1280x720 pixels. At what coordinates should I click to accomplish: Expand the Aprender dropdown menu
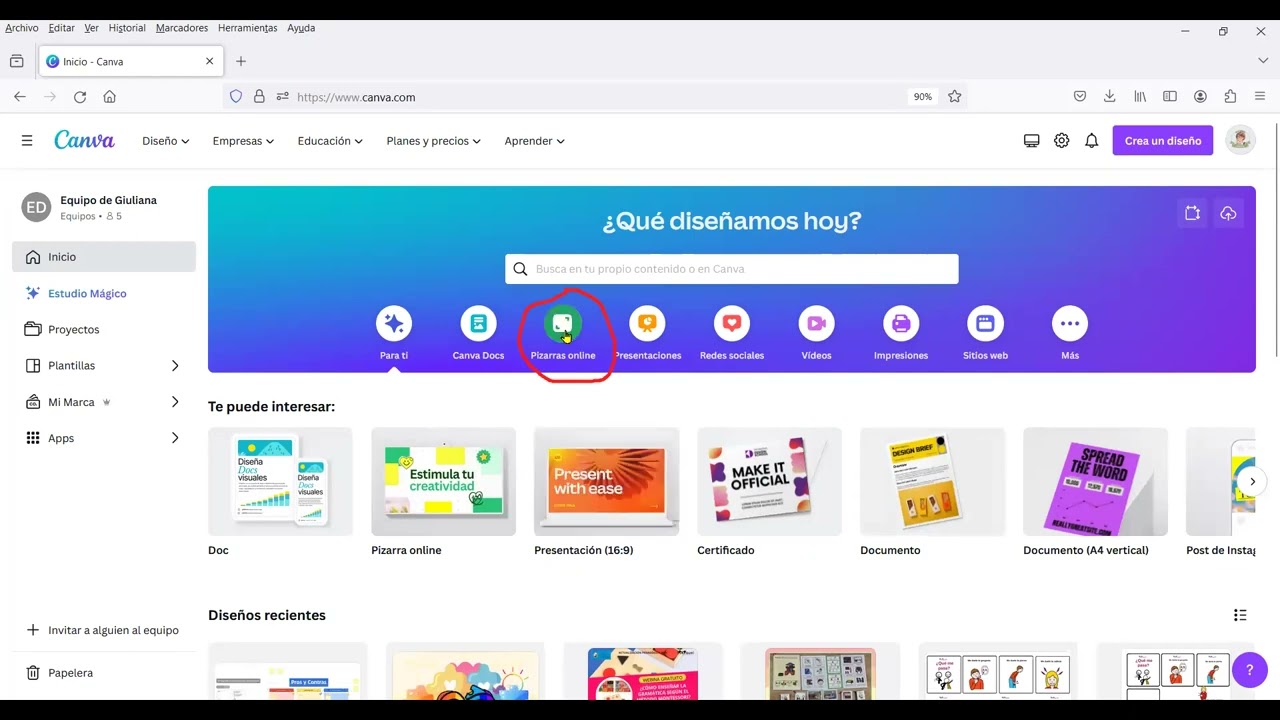tap(534, 141)
